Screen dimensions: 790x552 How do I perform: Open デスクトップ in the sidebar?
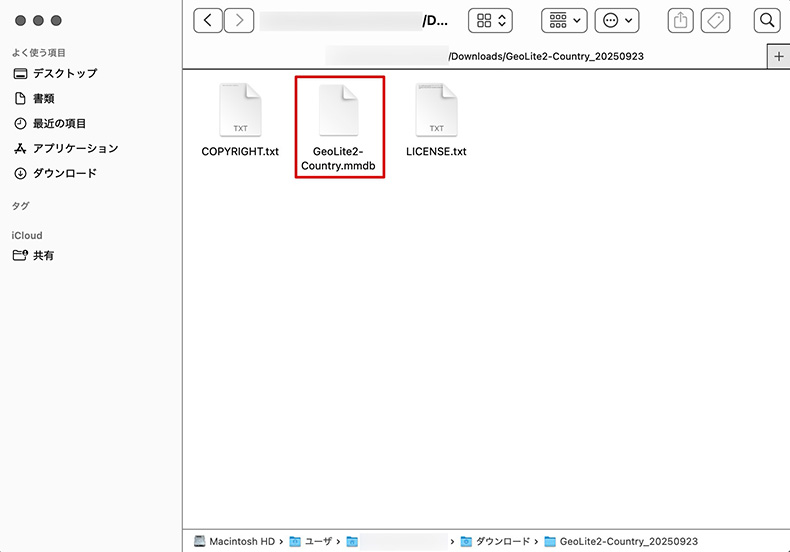(x=55, y=74)
